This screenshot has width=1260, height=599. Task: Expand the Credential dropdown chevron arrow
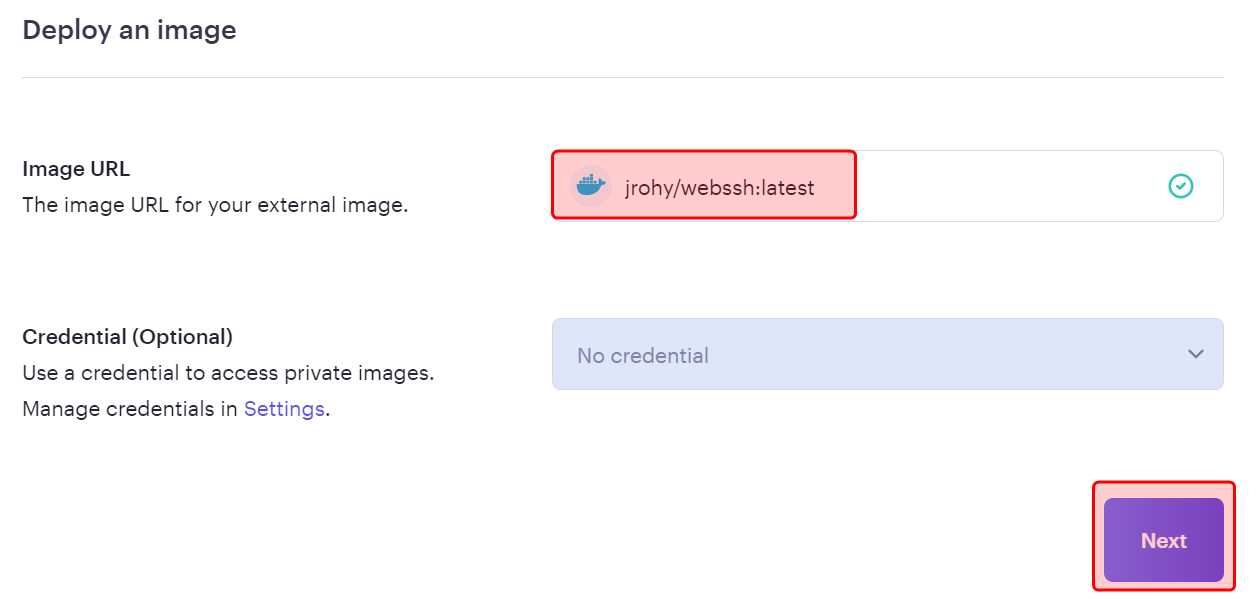pos(1195,354)
